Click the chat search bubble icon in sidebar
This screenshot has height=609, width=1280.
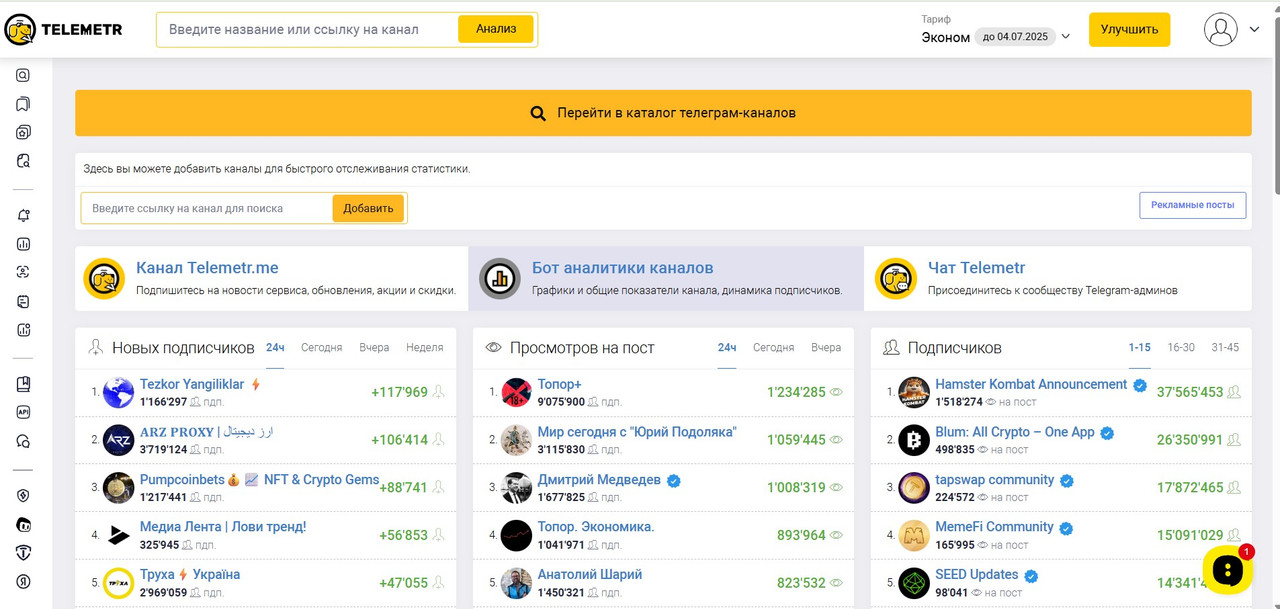tap(23, 441)
